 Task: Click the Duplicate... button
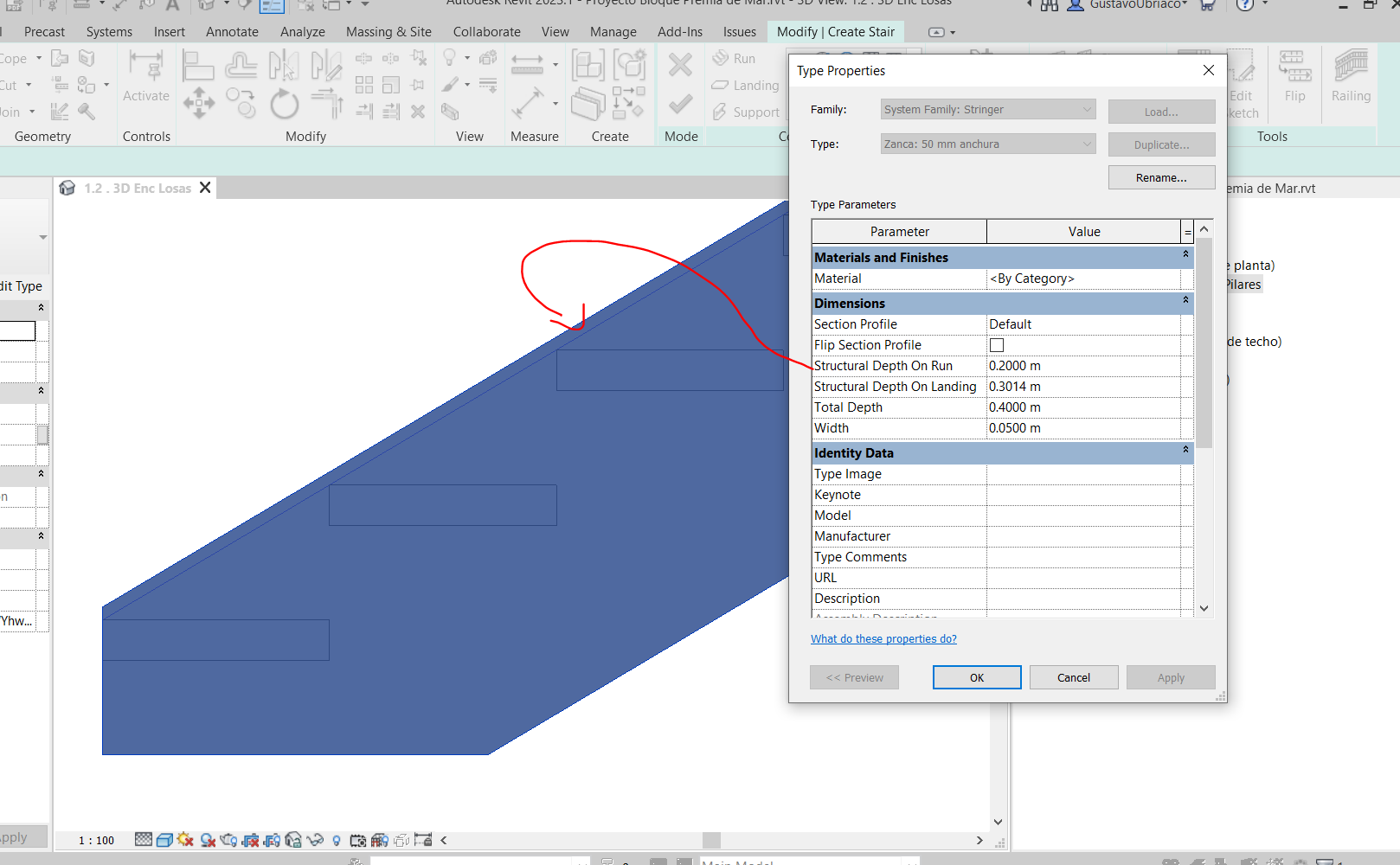[1161, 144]
